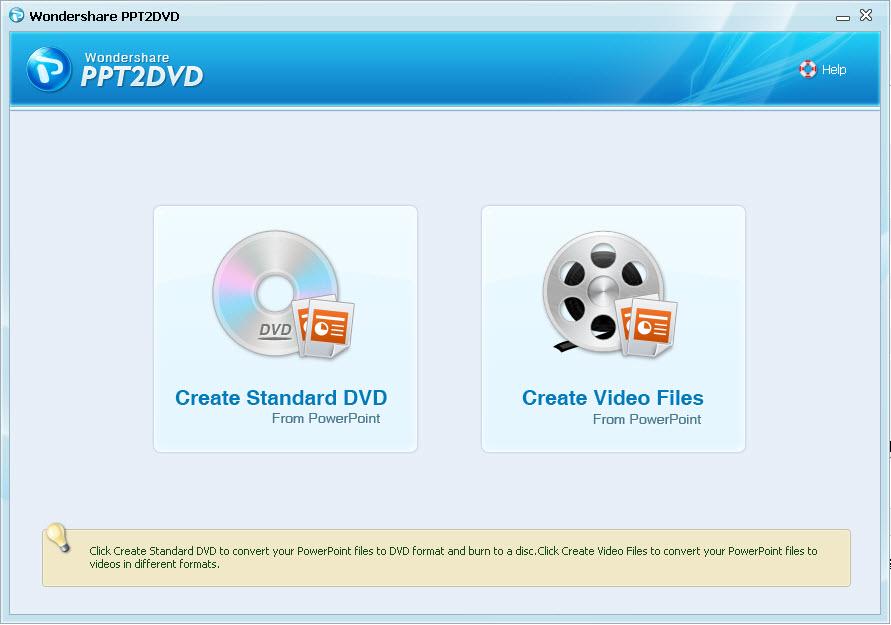Open Help via the lifebuoy icon
This screenshot has width=891, height=625.
807,69
